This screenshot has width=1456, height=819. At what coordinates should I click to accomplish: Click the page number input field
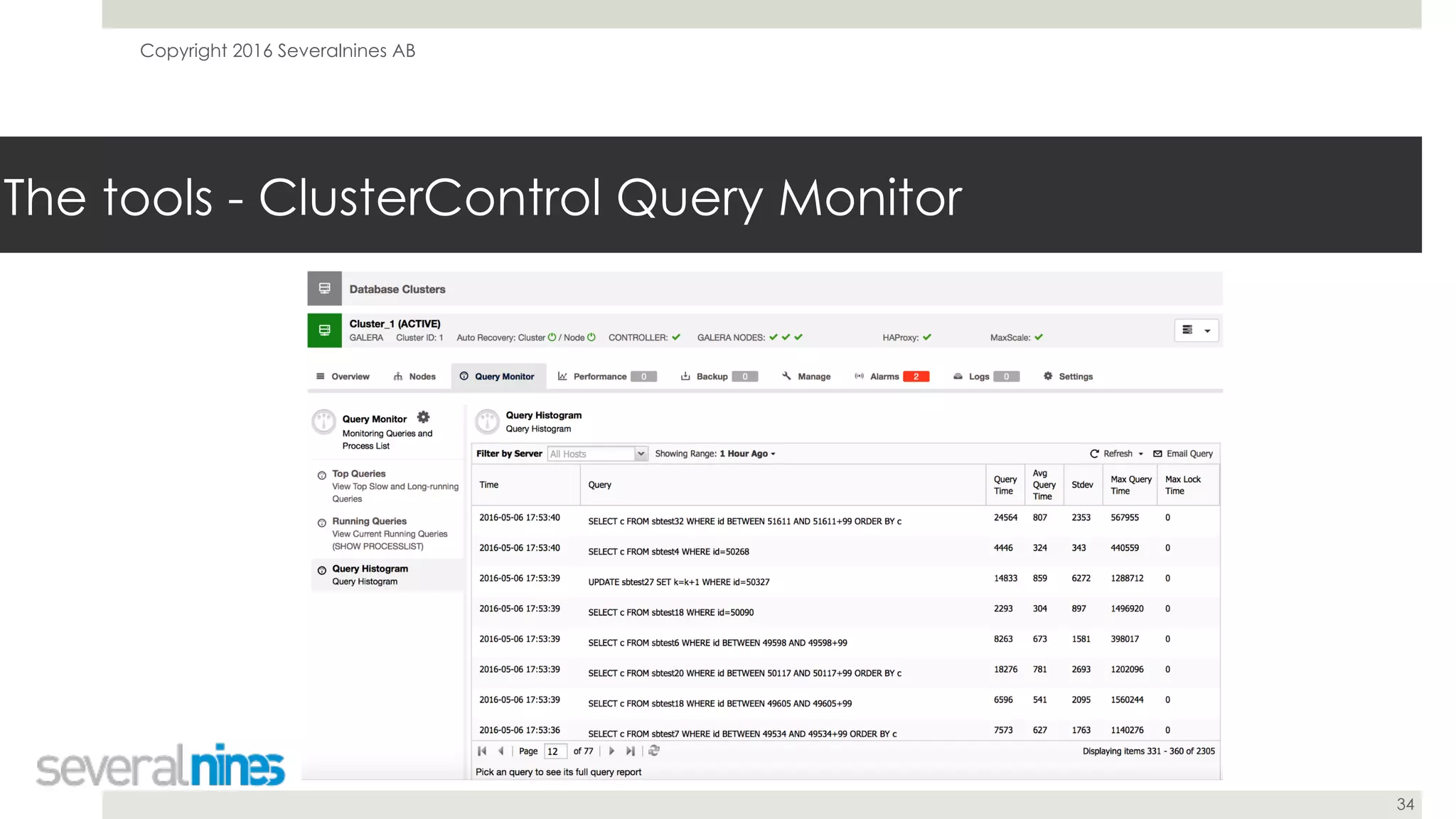[x=555, y=751]
